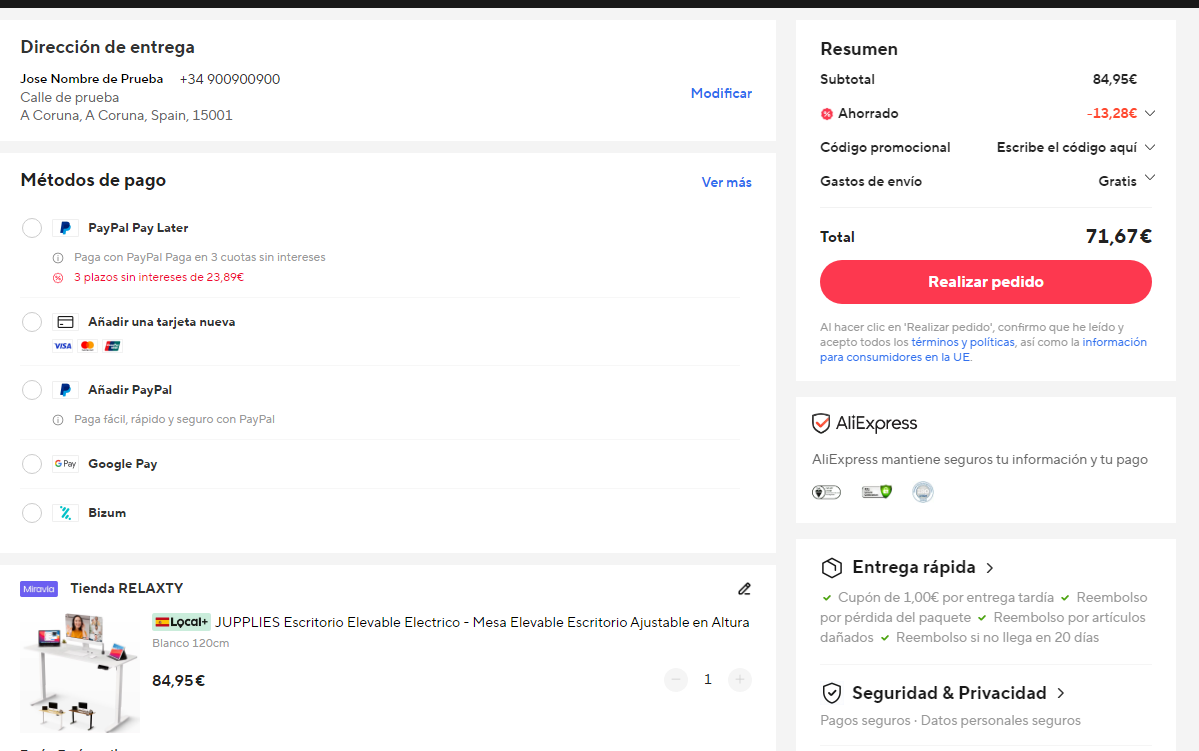Click the PayPal logo beside Pay Later
The height and width of the screenshot is (751, 1199).
click(x=66, y=228)
